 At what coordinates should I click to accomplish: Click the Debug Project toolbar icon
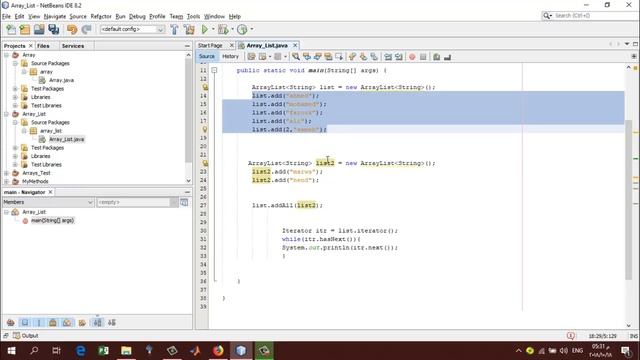point(223,29)
